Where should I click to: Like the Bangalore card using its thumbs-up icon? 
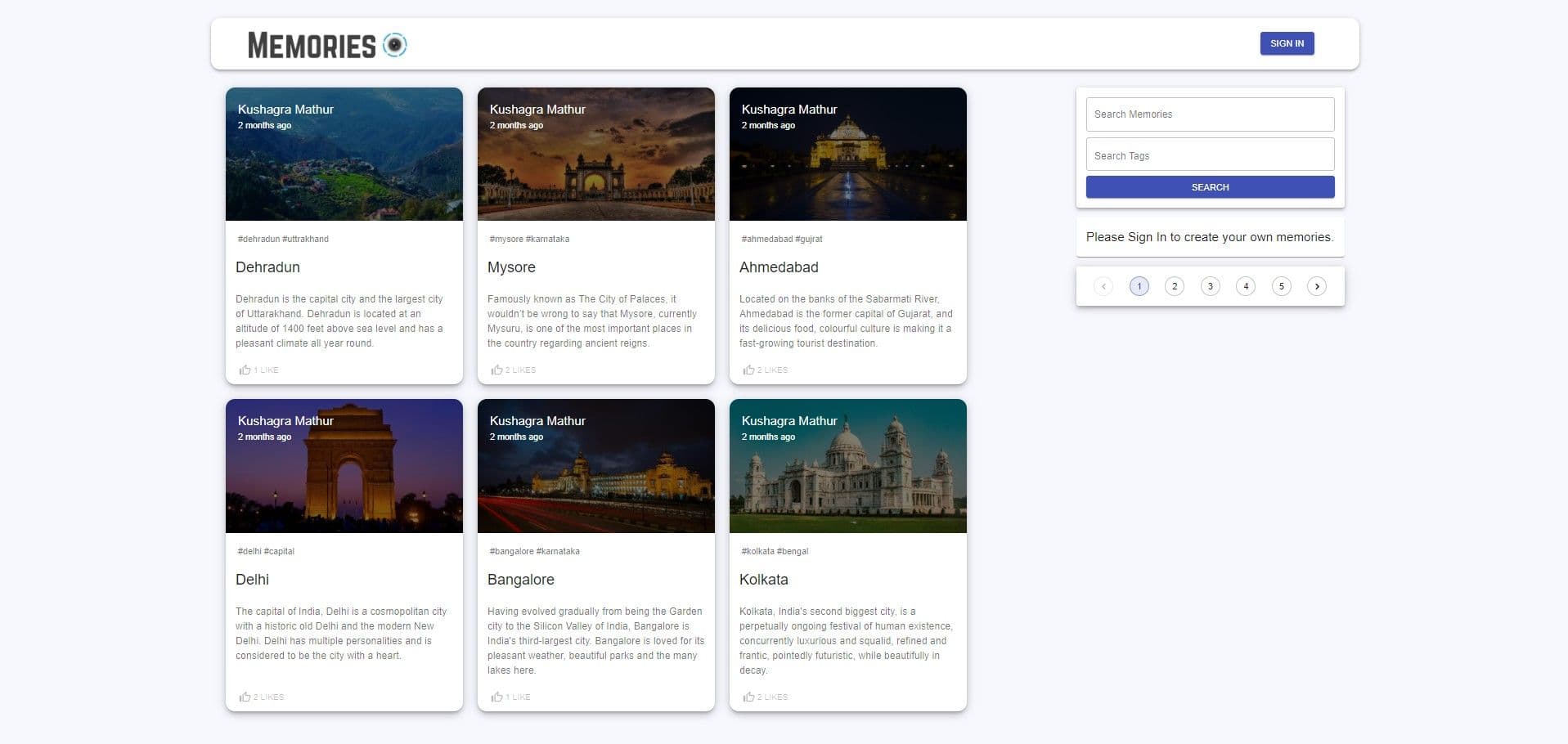pyautogui.click(x=497, y=697)
